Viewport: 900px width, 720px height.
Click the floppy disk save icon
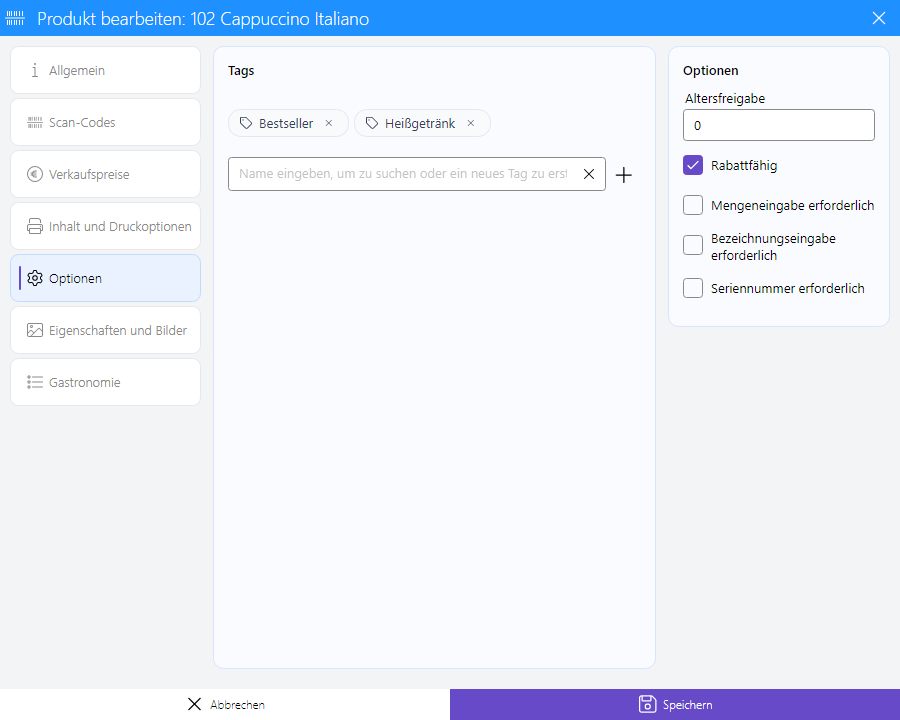[647, 704]
